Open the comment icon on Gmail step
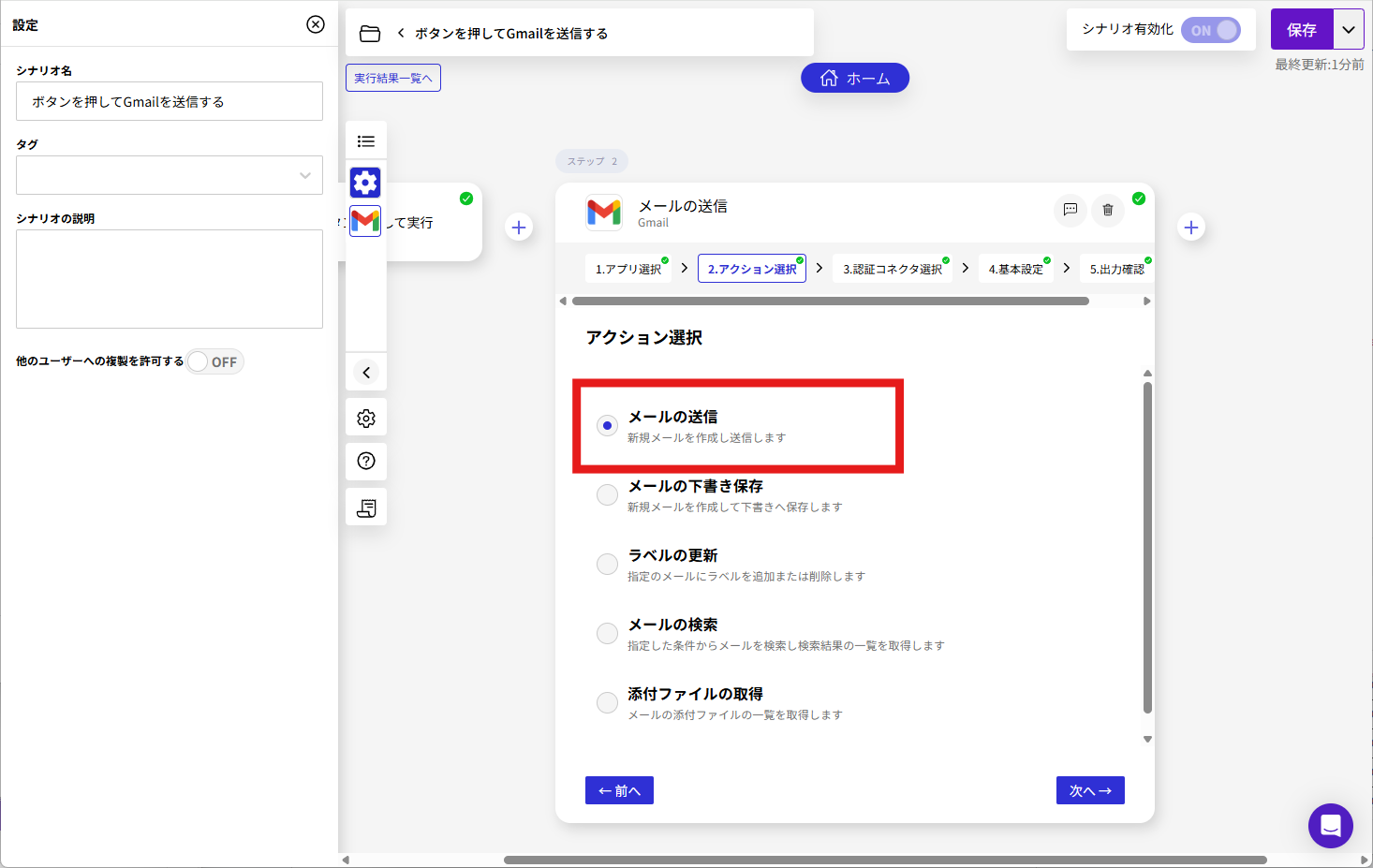 (1070, 210)
